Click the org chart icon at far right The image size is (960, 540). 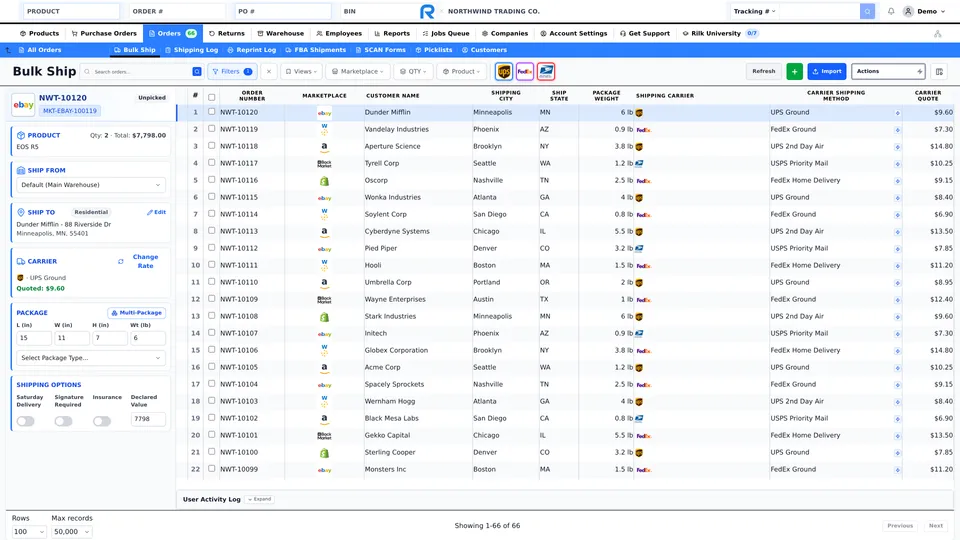(x=937, y=34)
